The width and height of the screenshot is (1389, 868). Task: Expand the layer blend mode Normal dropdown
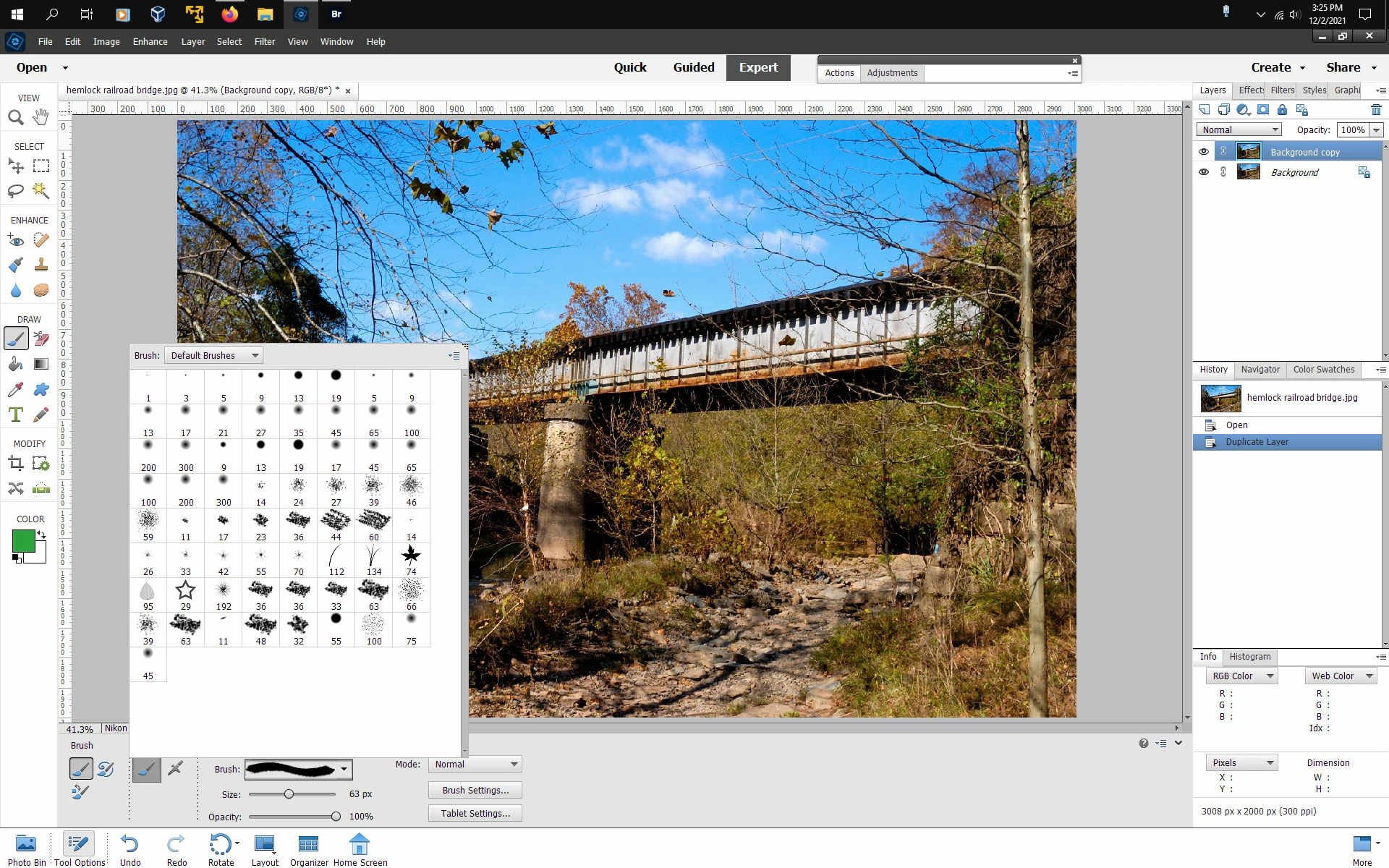click(1240, 130)
